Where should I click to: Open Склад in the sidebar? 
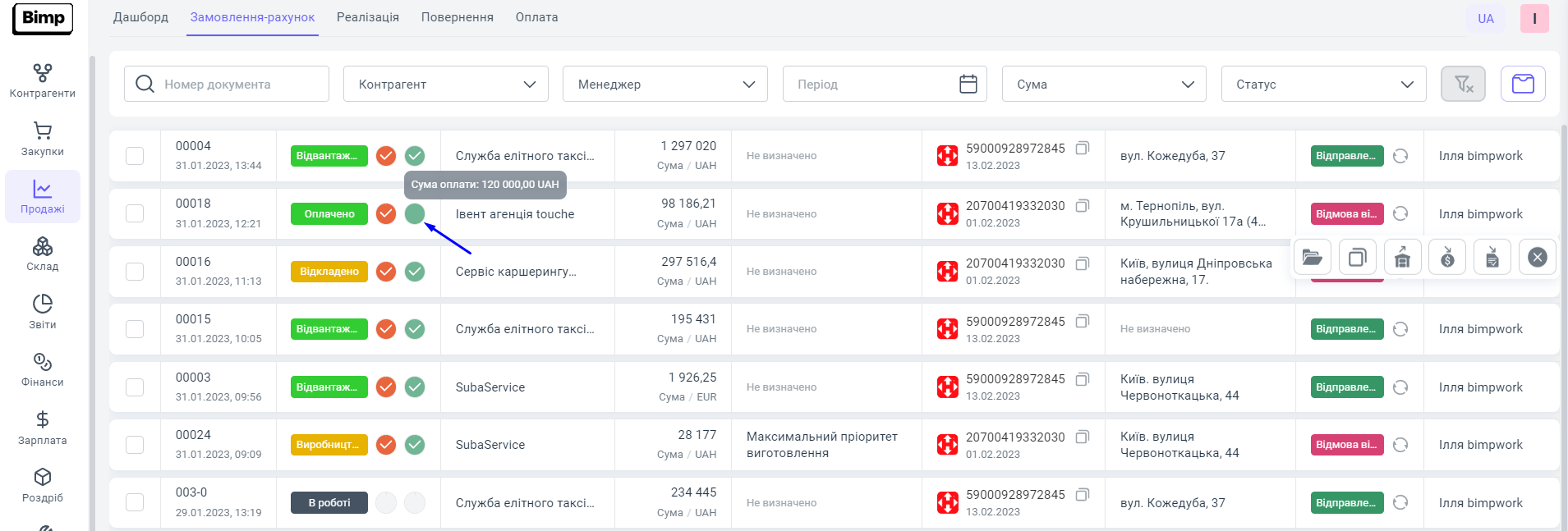tap(43, 254)
